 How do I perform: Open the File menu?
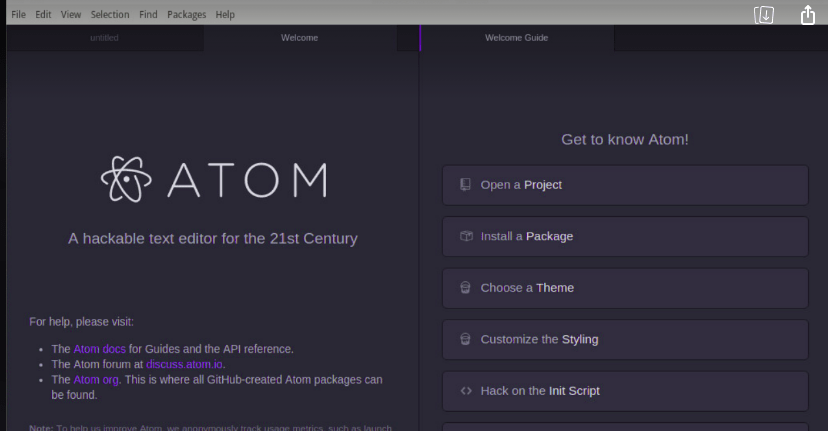click(18, 14)
